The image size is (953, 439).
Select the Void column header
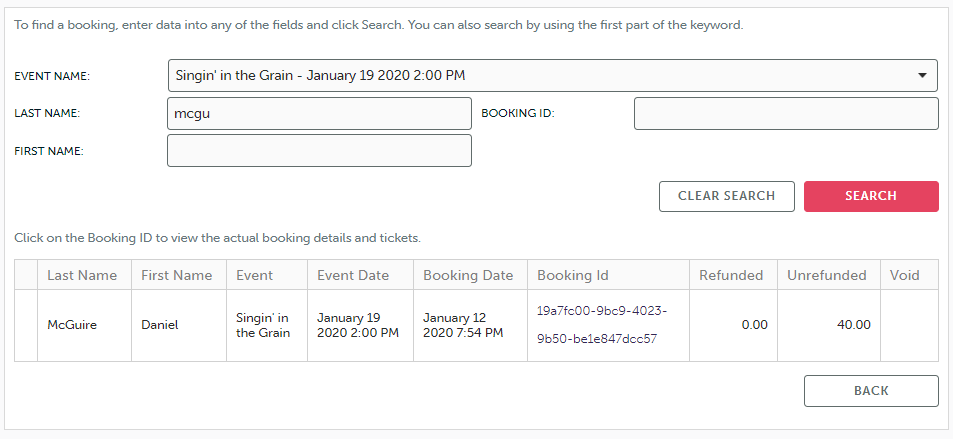click(904, 275)
